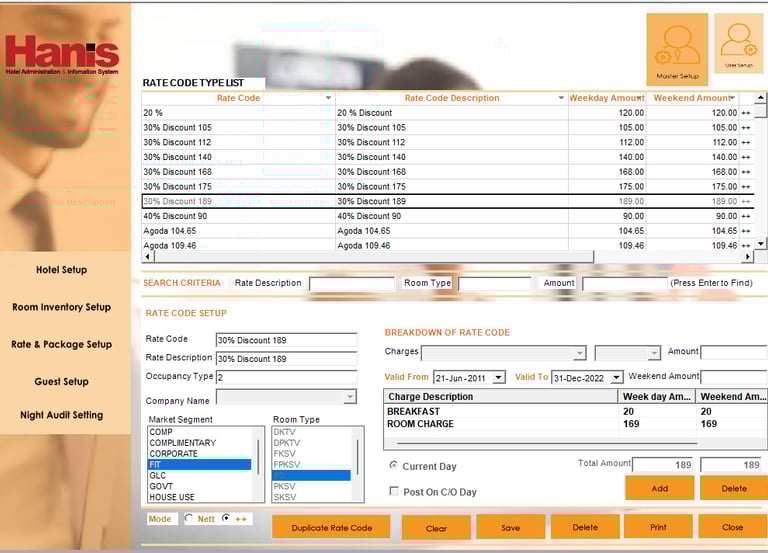Open Room Inventory Setup menu
The image size is (768, 553).
[x=62, y=307]
